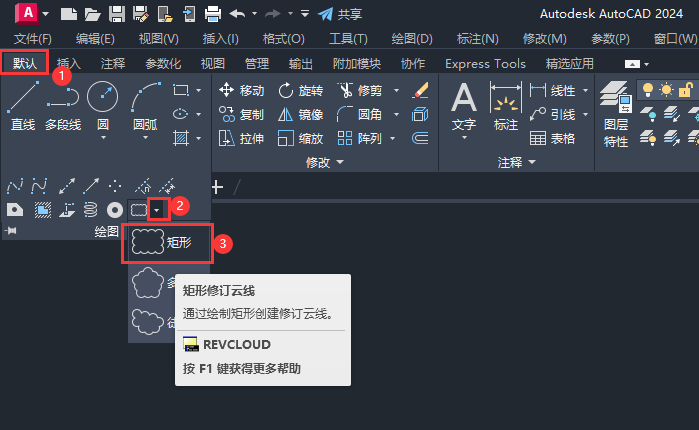The height and width of the screenshot is (430, 699).
Task: Click the make object's layer current icon
Action: (x=671, y=114)
